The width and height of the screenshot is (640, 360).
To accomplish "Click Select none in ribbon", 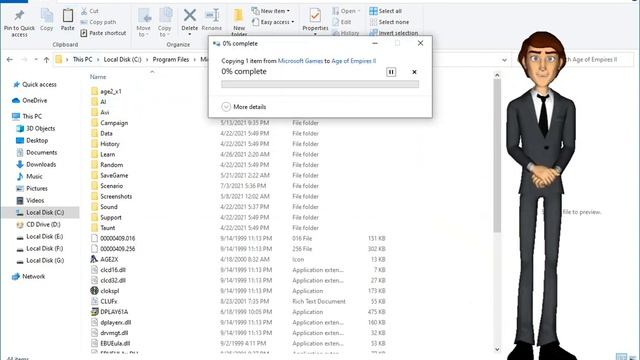I will point(389,22).
